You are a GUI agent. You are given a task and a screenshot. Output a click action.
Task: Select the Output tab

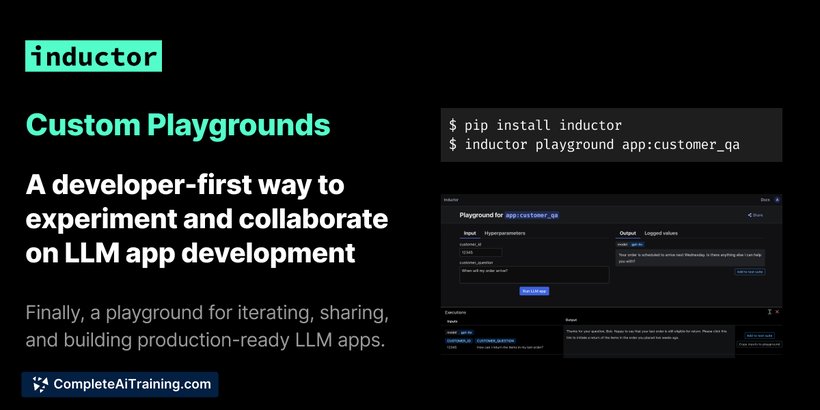click(628, 233)
